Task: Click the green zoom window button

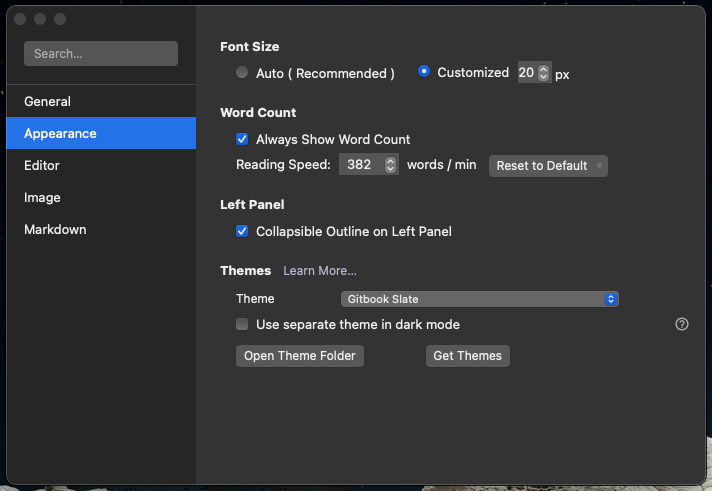Action: [60, 19]
